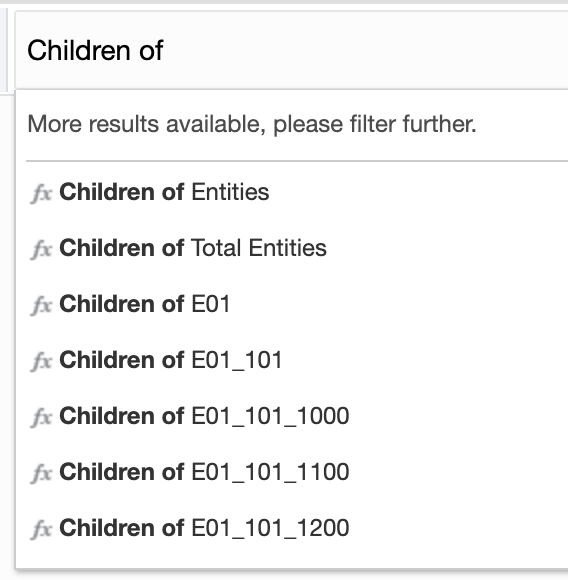Pick the Children of E01_101_1100 suggestion

[x=292, y=472]
